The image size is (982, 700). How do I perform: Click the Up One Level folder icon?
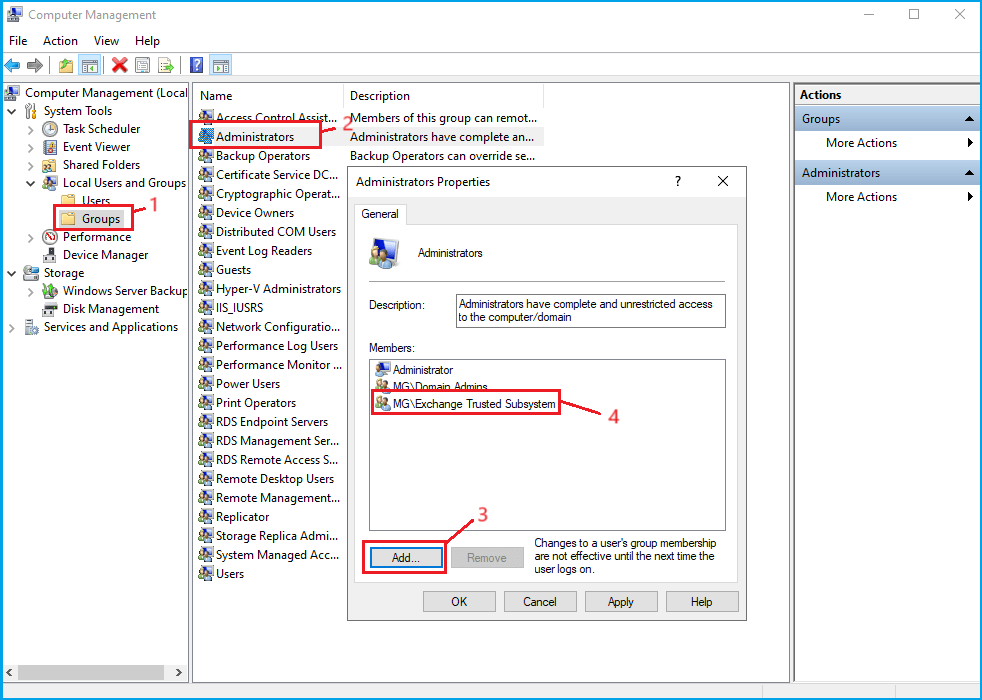(66, 66)
